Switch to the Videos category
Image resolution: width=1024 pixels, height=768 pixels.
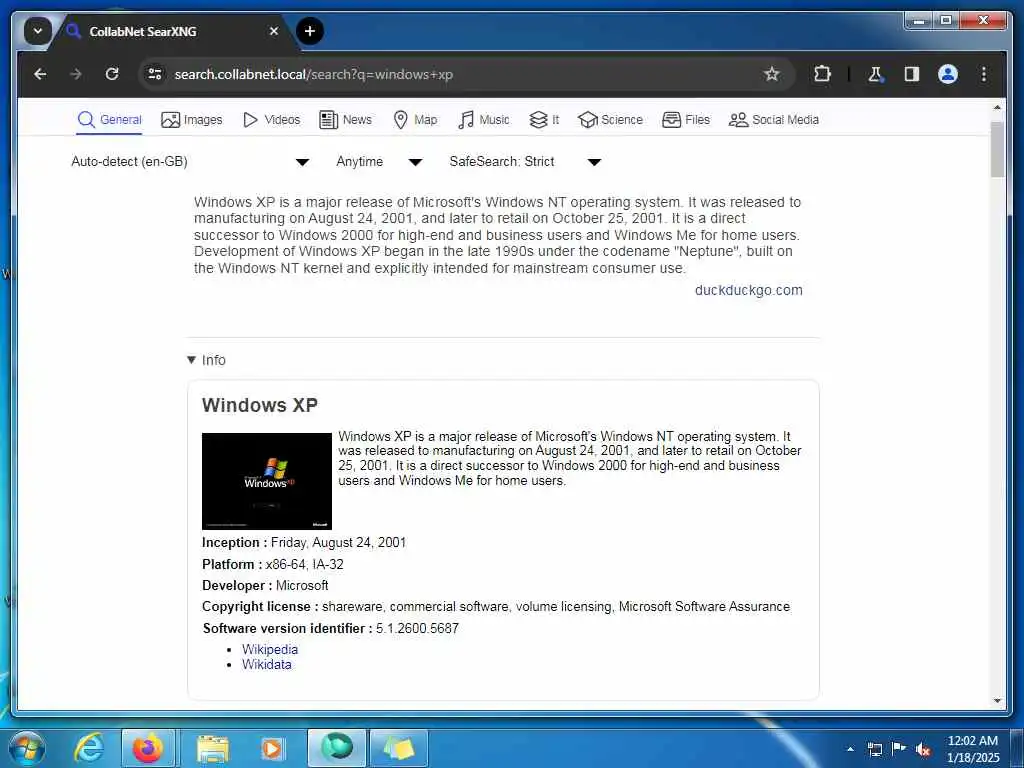tap(271, 120)
